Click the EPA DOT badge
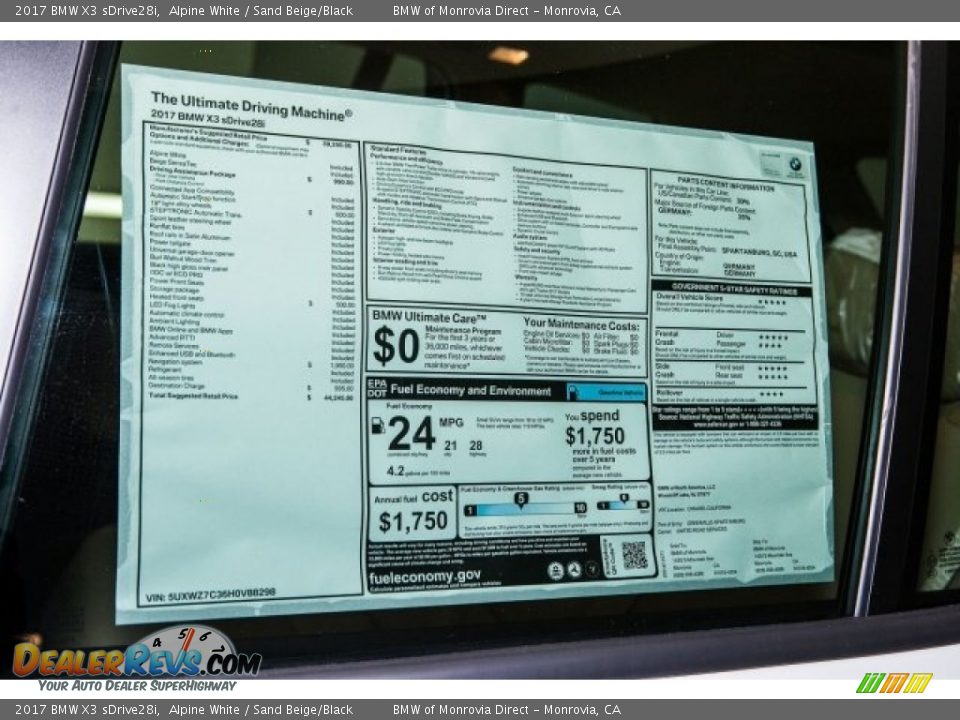960x720 pixels. coord(376,389)
